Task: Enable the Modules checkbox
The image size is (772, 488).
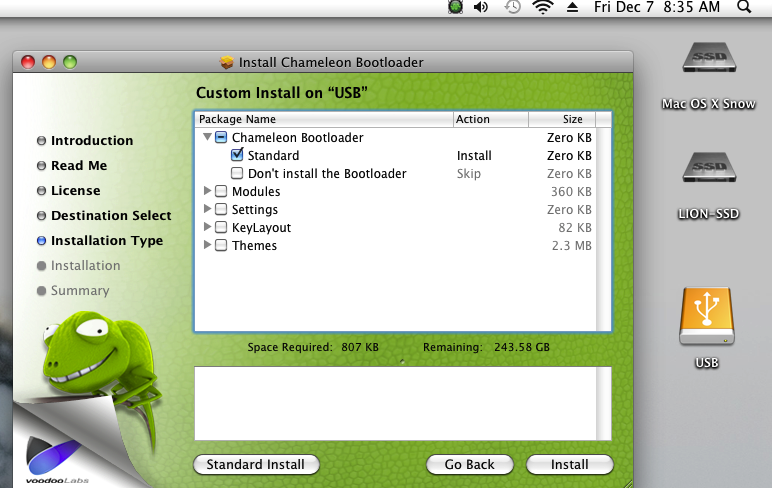Action: tap(221, 191)
